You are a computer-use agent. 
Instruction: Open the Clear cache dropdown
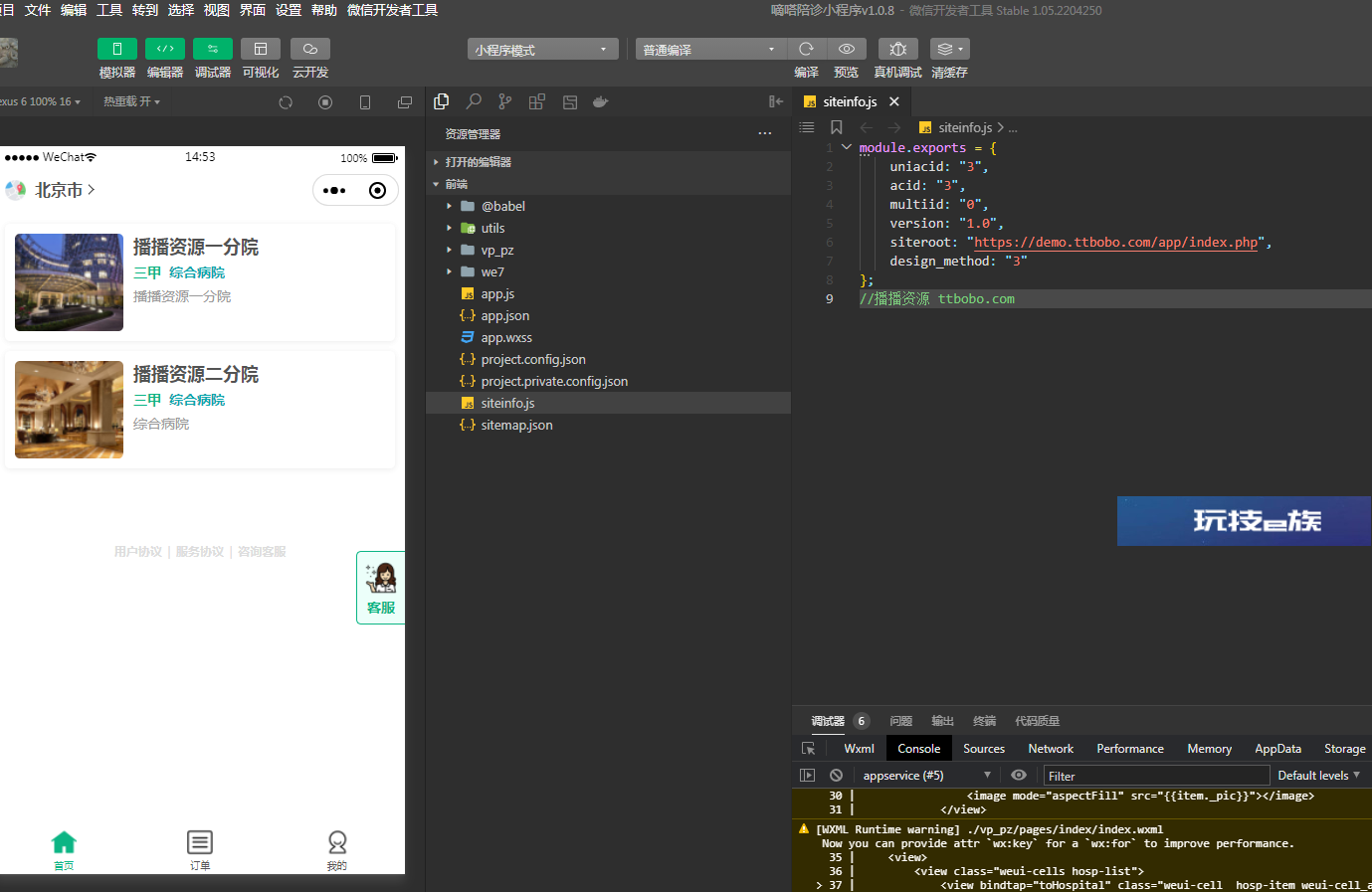click(x=950, y=49)
